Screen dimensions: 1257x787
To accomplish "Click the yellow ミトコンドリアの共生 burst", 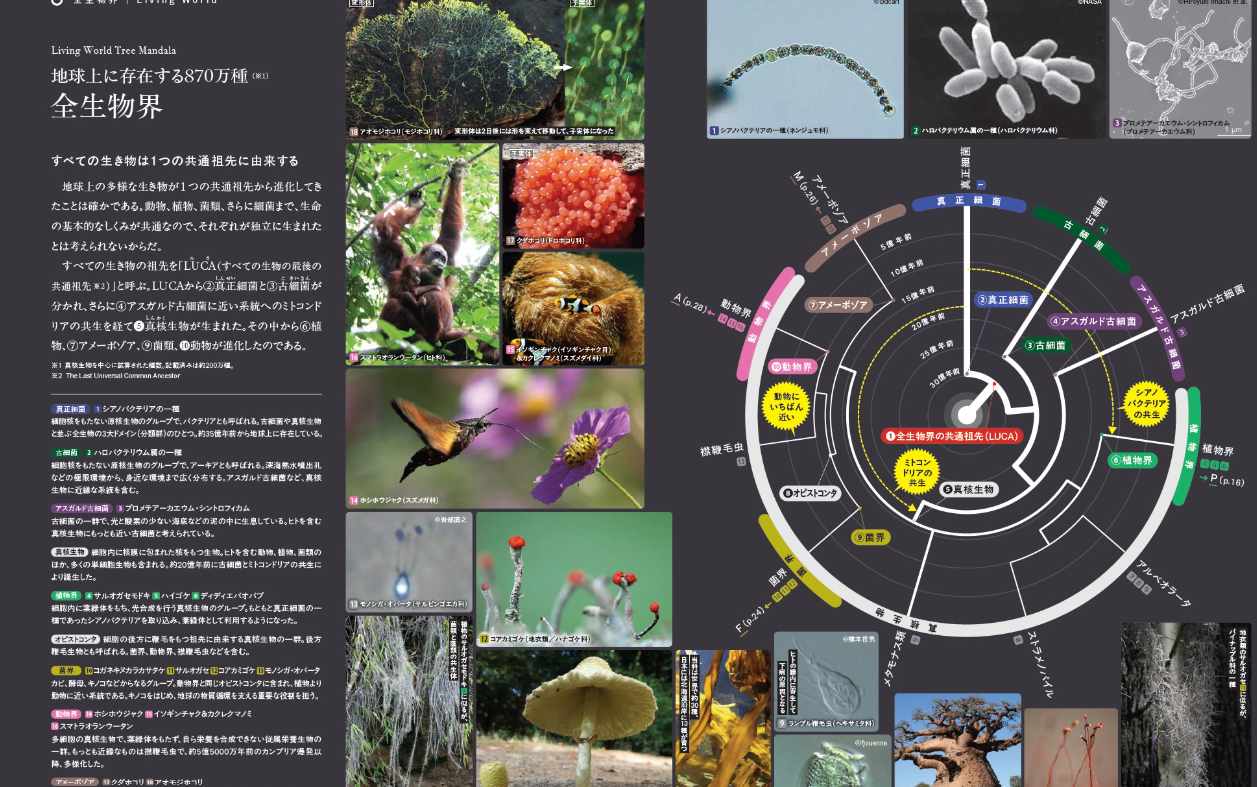I will (x=918, y=474).
